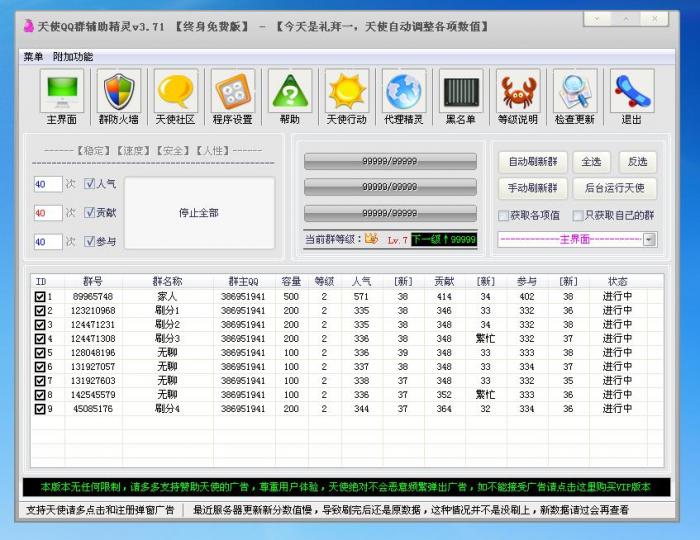Click the 群名称 column header
Image resolution: width=700 pixels, height=540 pixels.
(x=167, y=282)
